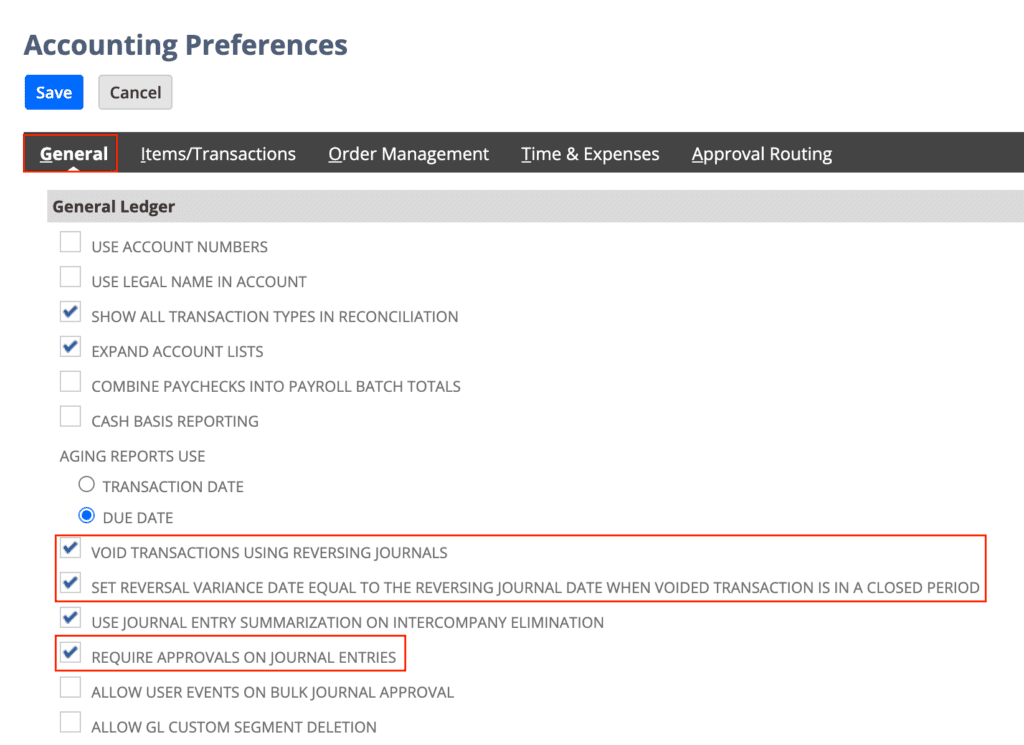Screen dimensions: 1024x745
Task: Open the Approval Routing tab
Action: pos(761,154)
